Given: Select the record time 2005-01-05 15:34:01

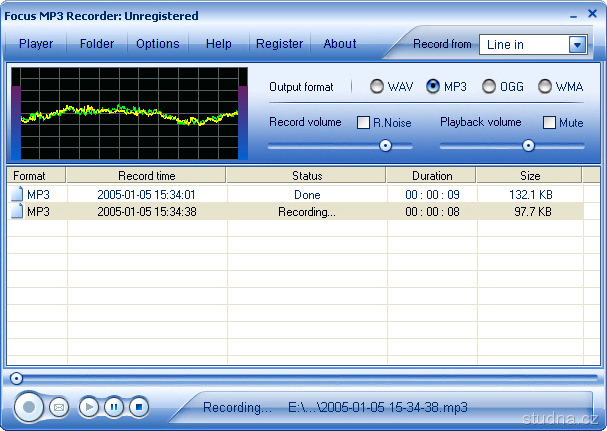Looking at the screenshot, I should (146, 194).
